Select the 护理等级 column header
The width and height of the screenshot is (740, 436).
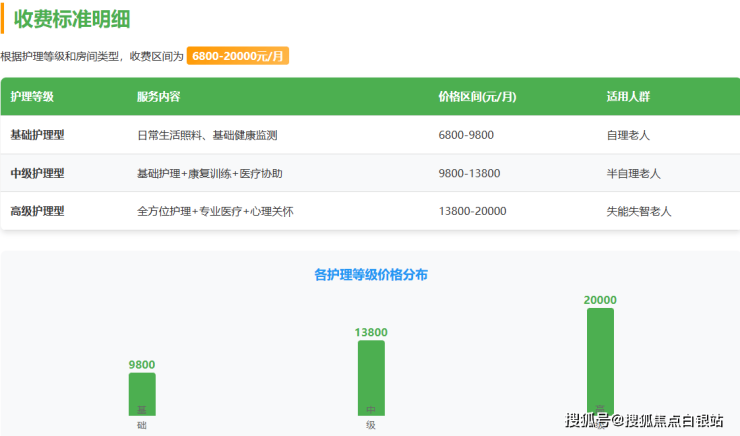(x=32, y=97)
